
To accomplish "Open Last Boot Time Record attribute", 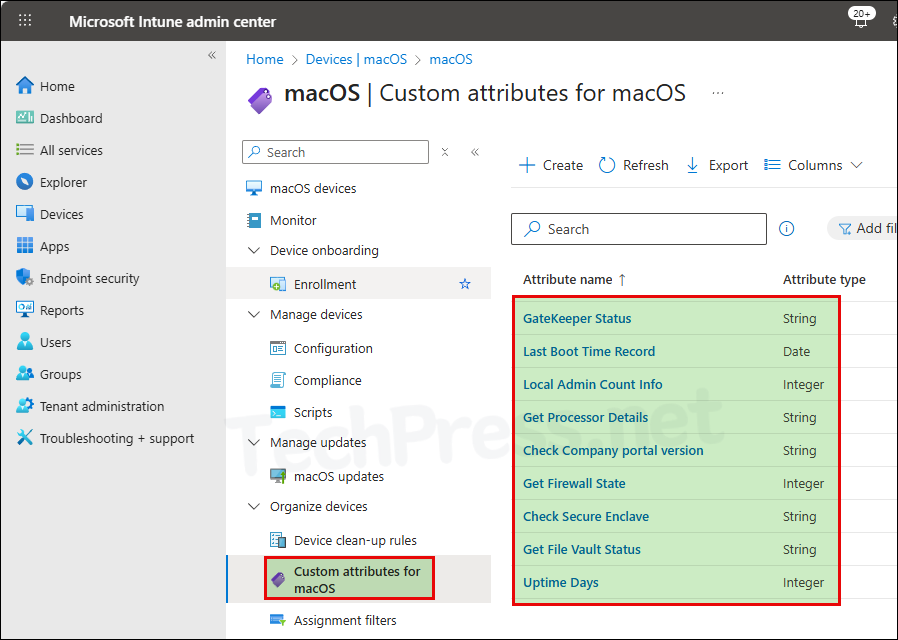I will coord(589,351).
